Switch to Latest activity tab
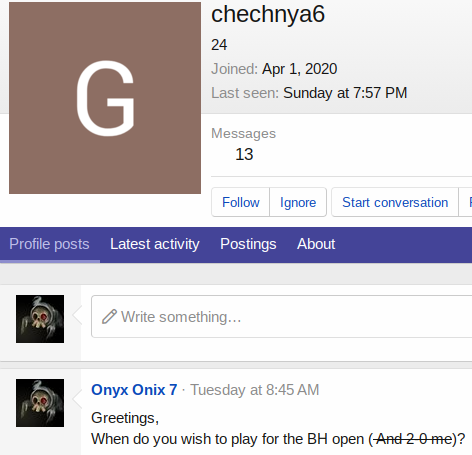The height and width of the screenshot is (455, 472). point(155,244)
